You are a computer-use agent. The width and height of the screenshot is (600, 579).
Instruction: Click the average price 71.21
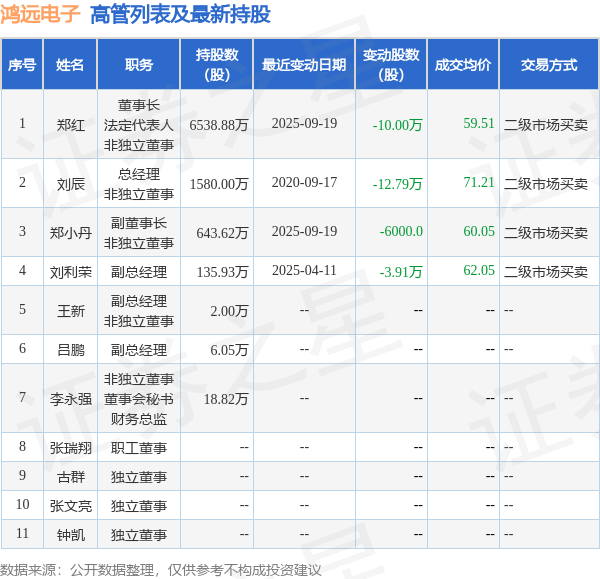pos(479,182)
